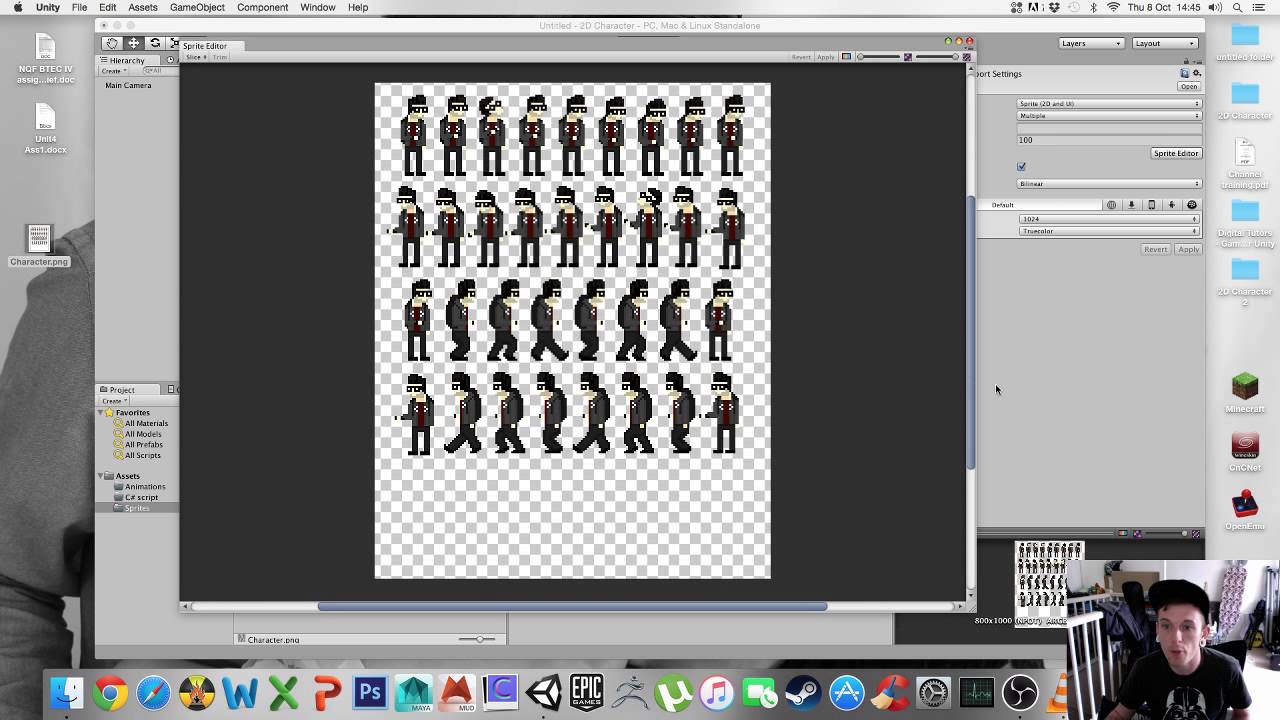Select the Rotate tool in Unity toolbar
Screen dimensions: 1280x720
(x=154, y=43)
